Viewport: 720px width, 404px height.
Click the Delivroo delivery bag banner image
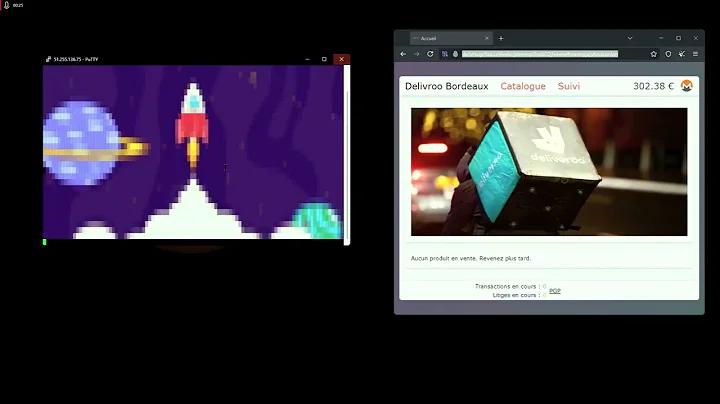(x=549, y=172)
